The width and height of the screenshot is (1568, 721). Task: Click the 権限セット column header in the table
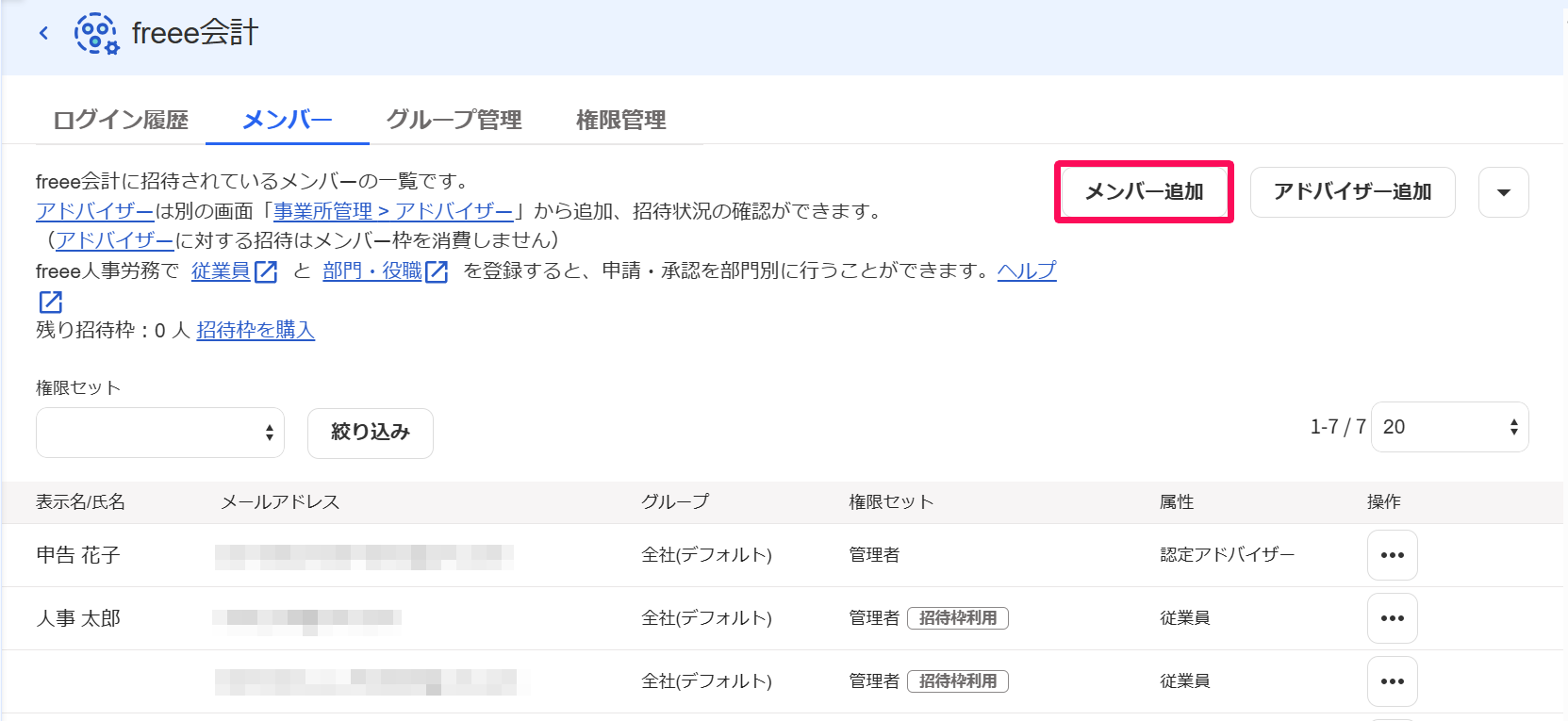[x=891, y=502]
